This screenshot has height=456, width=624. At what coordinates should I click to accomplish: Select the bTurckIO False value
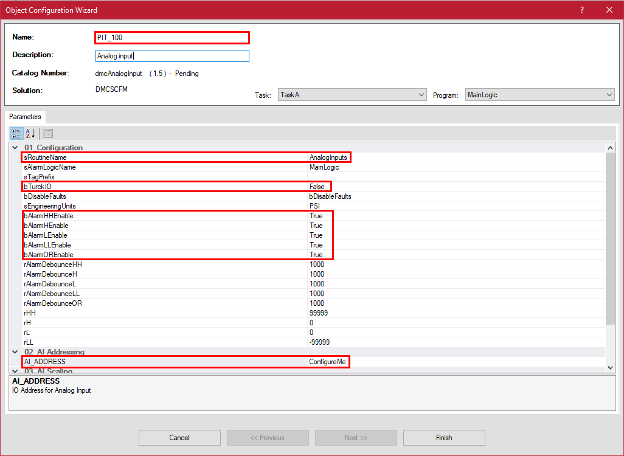(332, 186)
